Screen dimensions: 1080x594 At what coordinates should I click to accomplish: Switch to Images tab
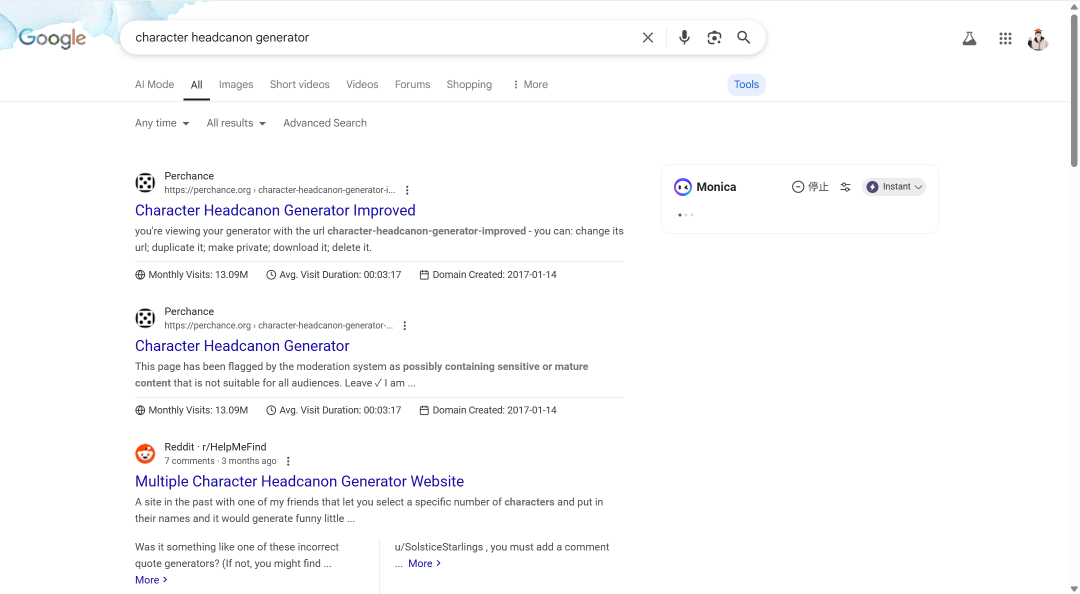236,85
